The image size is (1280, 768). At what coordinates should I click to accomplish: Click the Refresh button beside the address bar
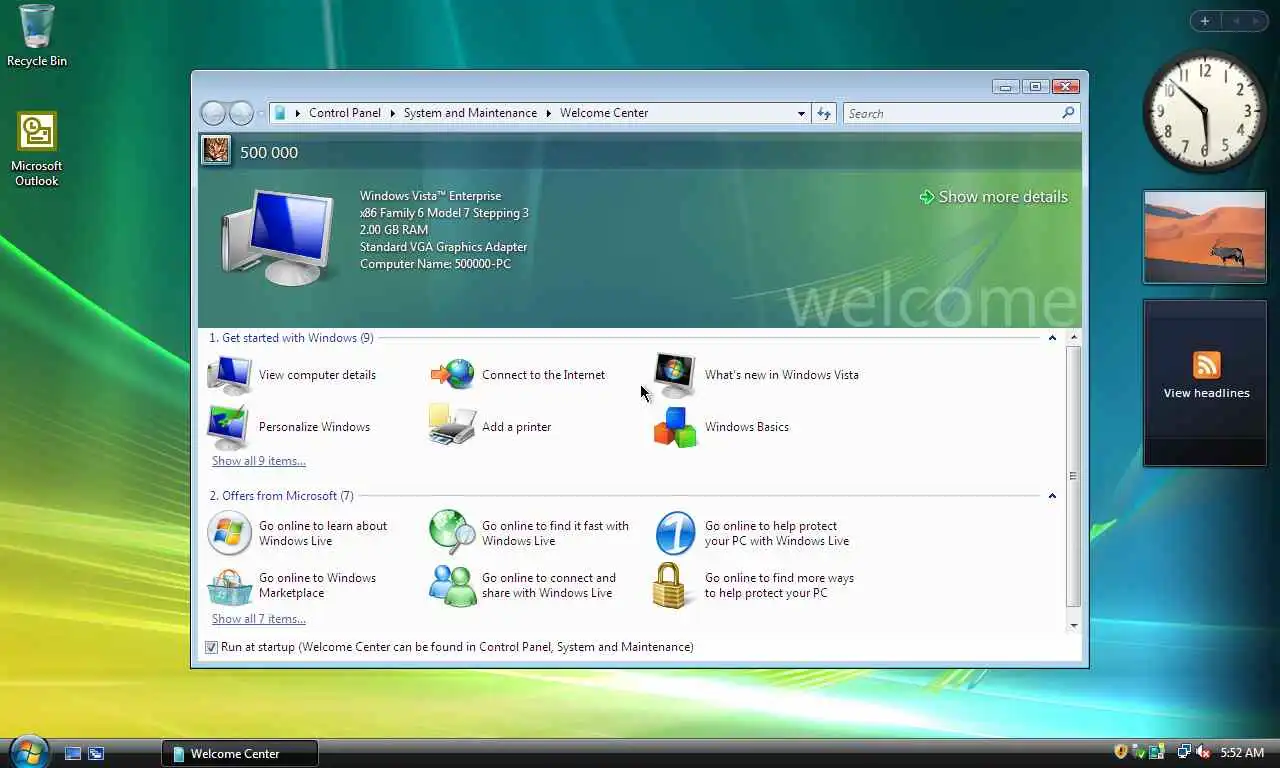(x=824, y=113)
